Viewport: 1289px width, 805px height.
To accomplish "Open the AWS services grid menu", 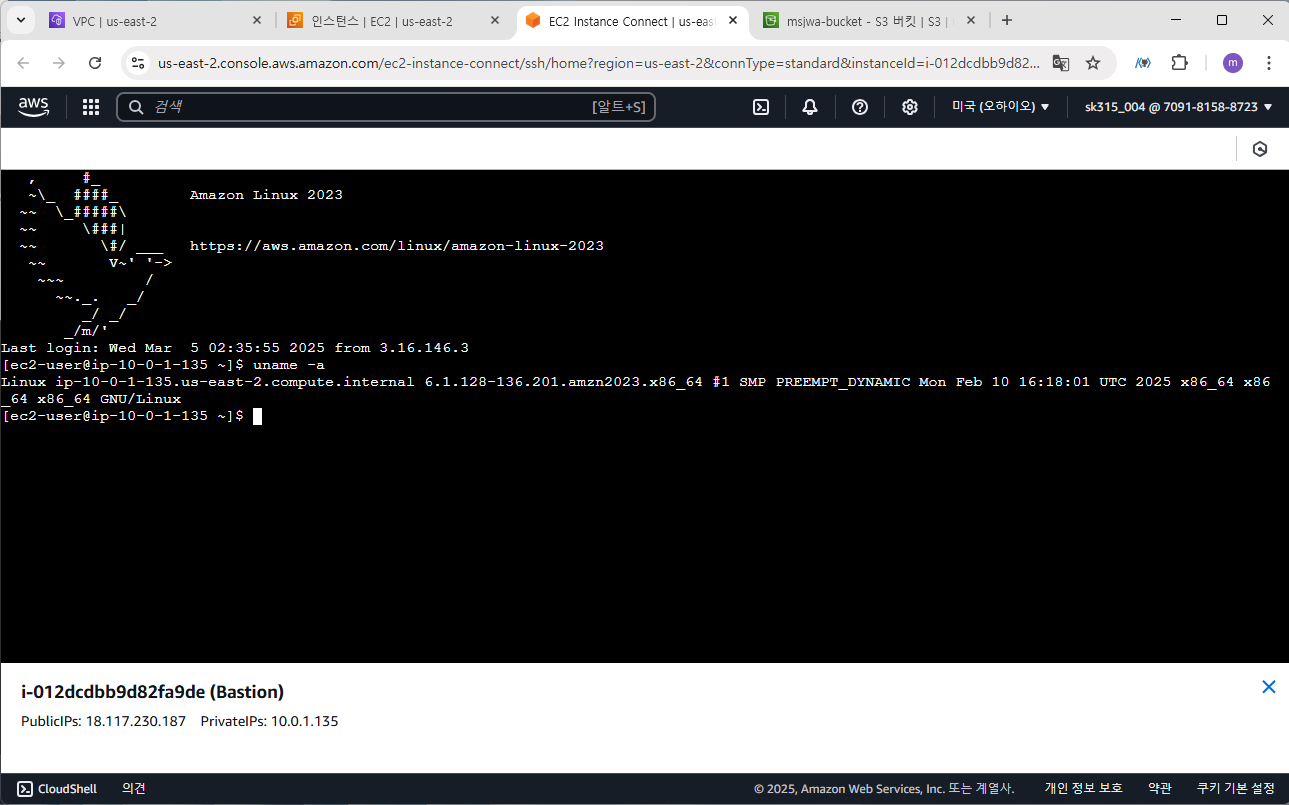I will click(x=91, y=107).
